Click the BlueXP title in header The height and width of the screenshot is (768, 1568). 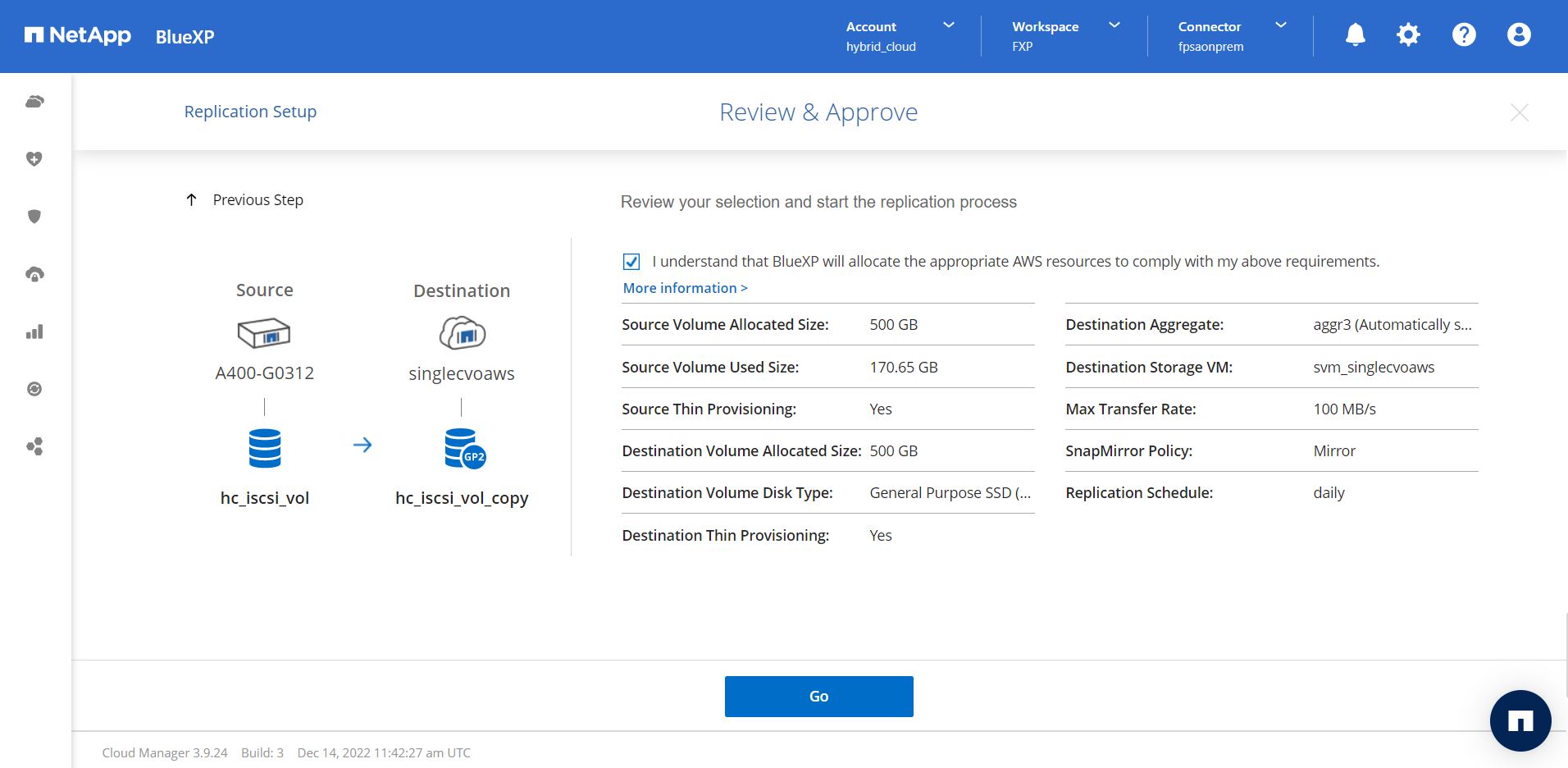pos(185,37)
